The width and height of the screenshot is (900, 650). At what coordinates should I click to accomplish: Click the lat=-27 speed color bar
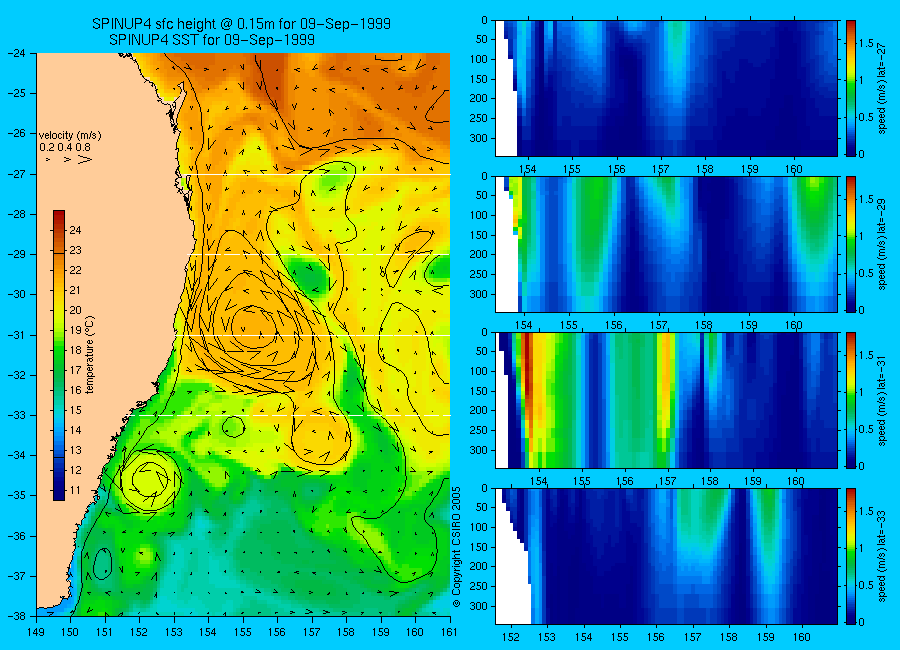pos(851,88)
